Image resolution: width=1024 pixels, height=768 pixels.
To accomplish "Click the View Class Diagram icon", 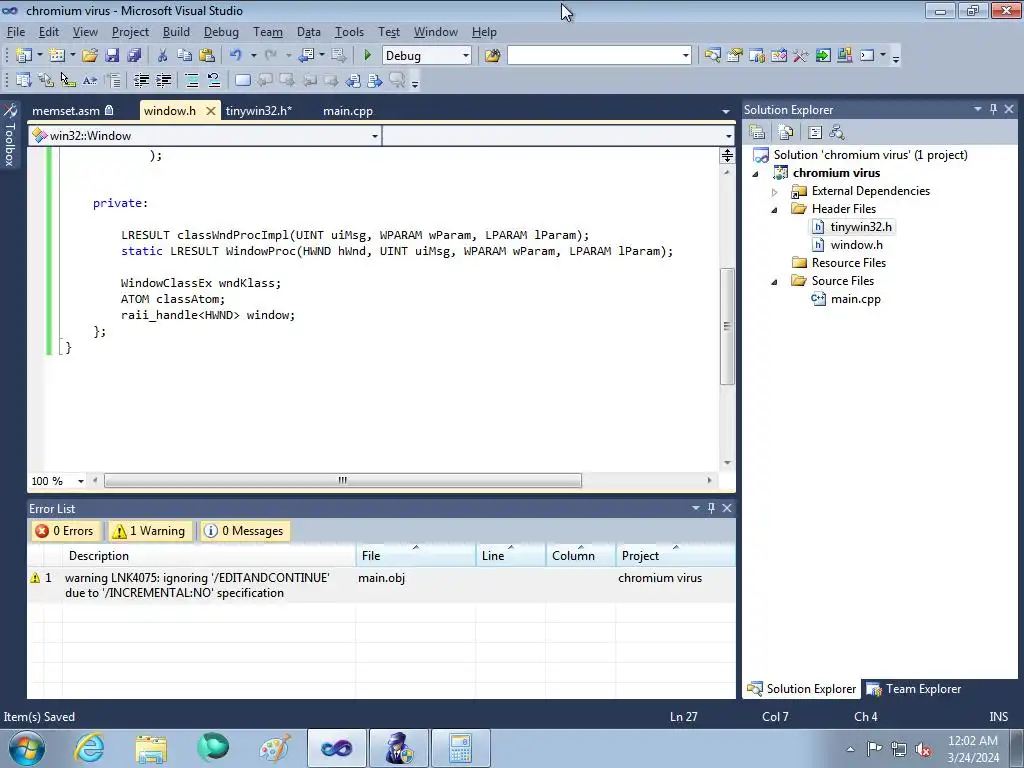I will coord(837,133).
